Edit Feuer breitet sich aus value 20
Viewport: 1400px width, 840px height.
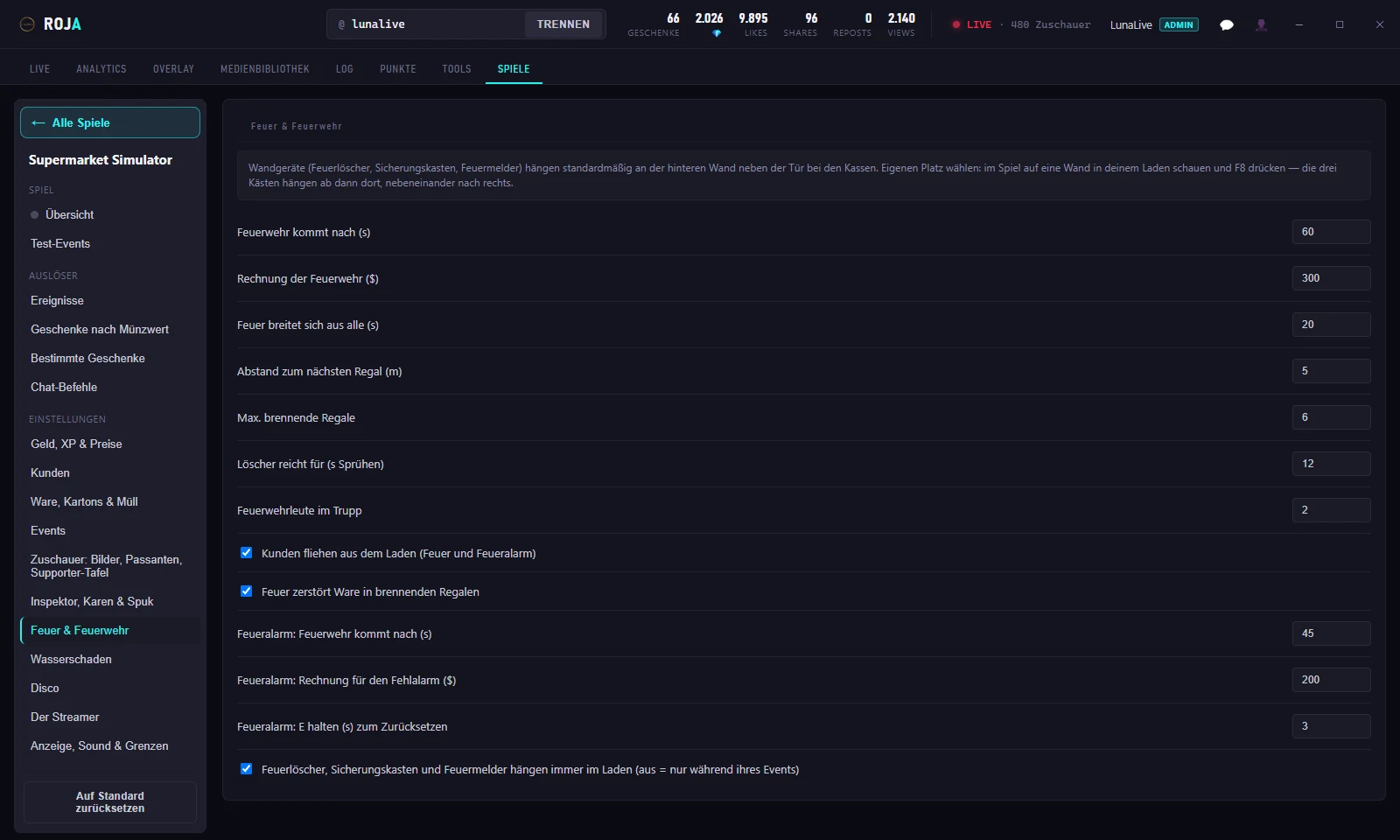(1331, 325)
